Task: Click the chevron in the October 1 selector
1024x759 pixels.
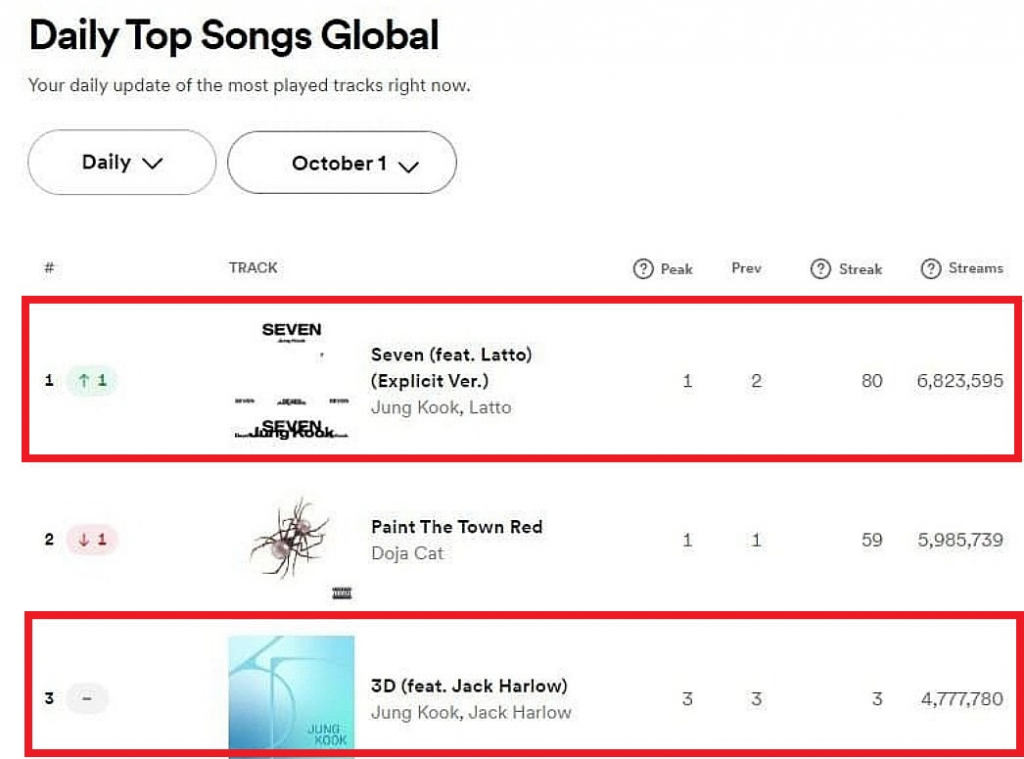Action: coord(408,167)
